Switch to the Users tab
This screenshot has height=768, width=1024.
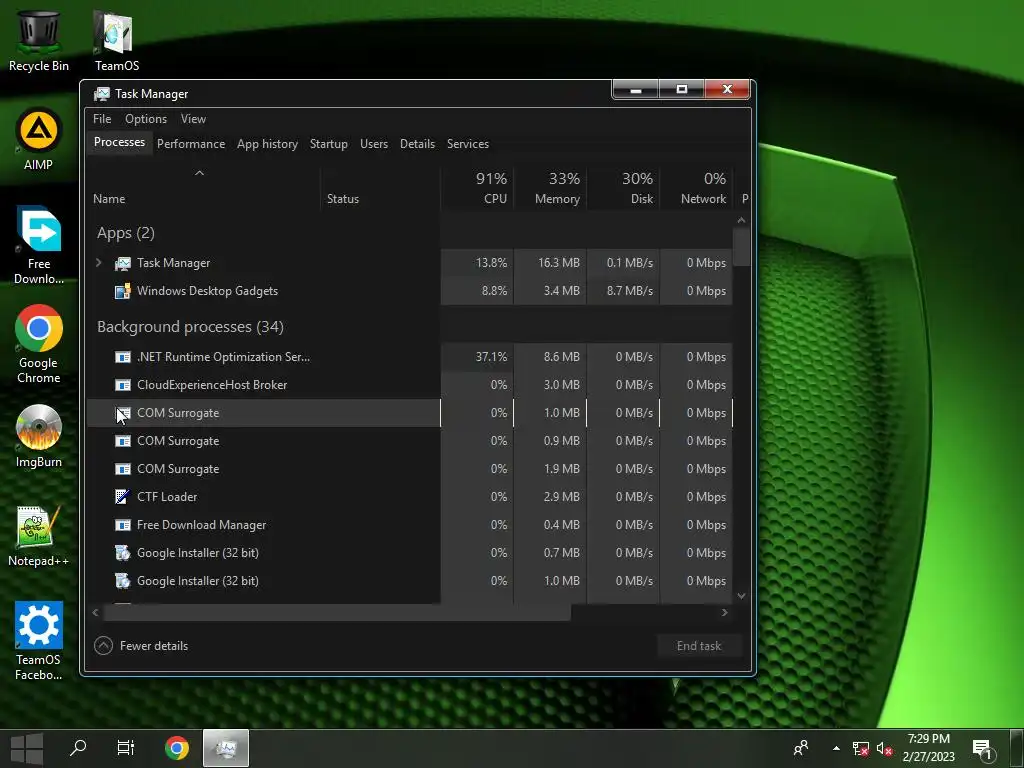(374, 144)
